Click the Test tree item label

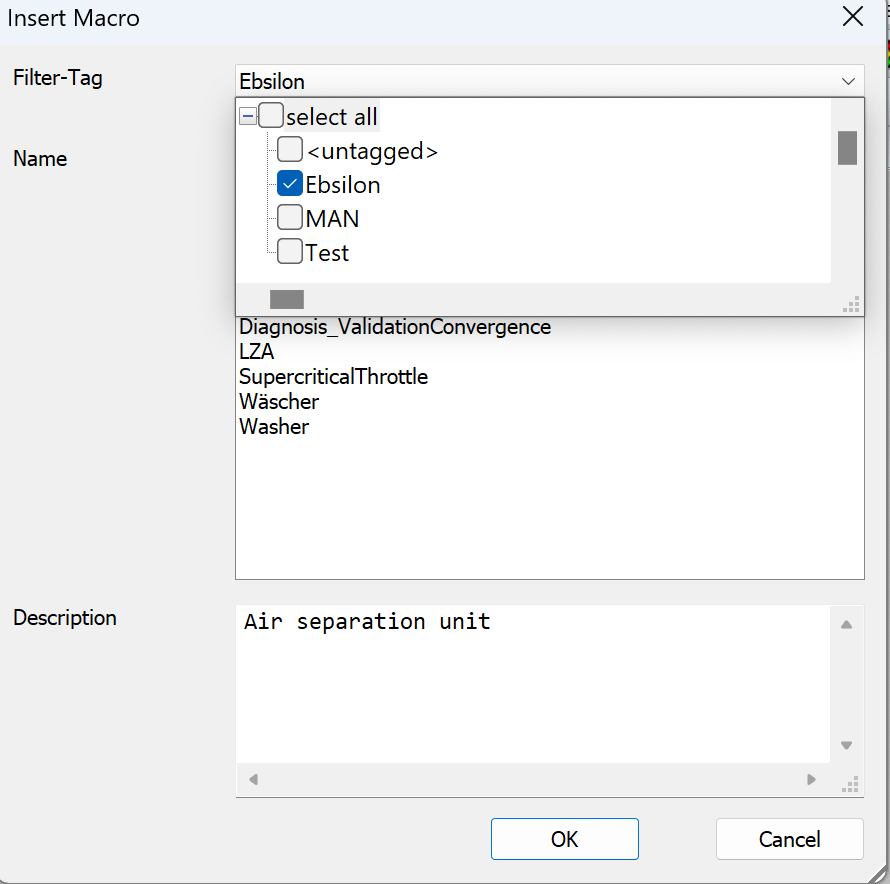click(327, 253)
